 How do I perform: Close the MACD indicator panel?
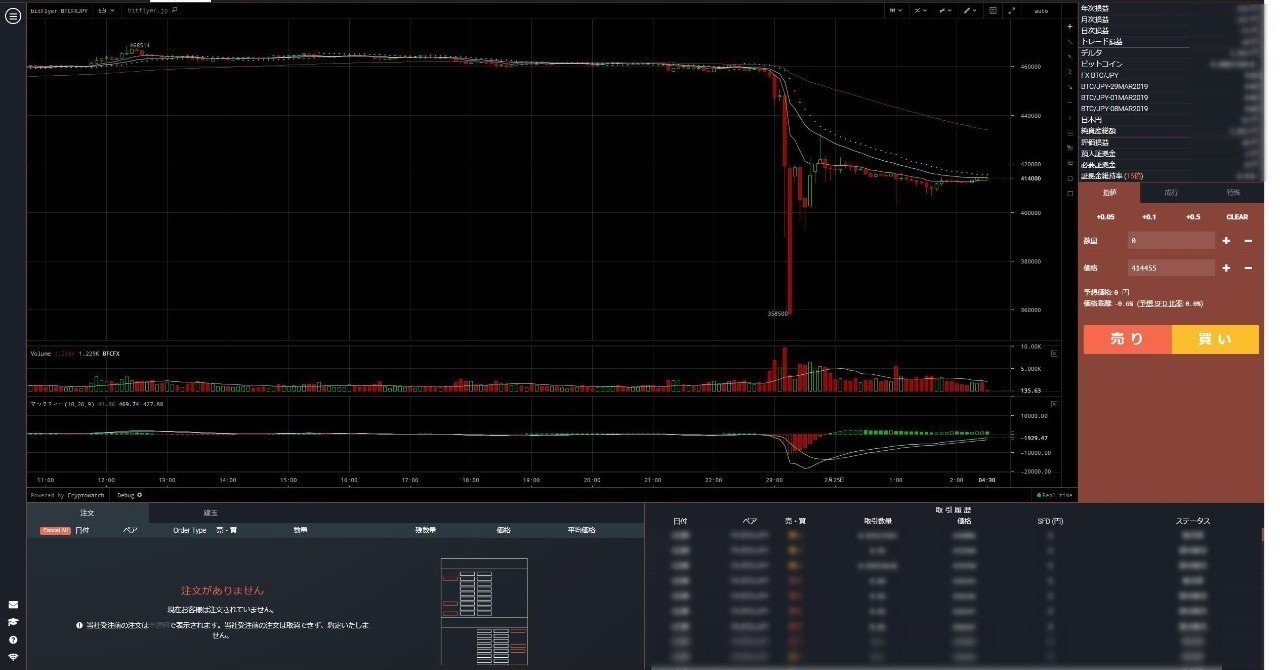tap(1053, 405)
